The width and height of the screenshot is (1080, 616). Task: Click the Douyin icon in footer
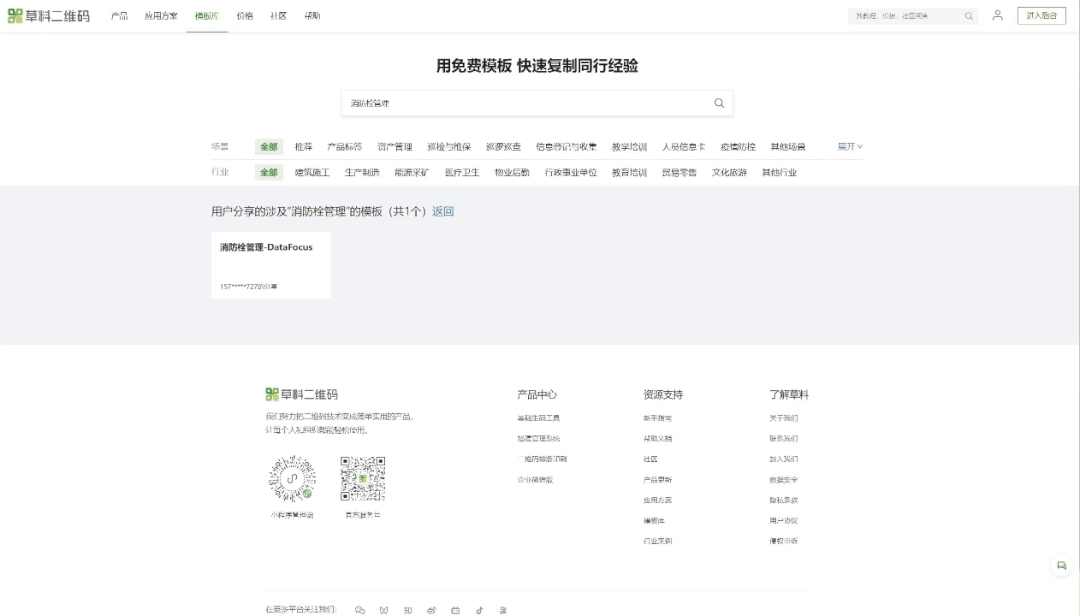click(478, 609)
